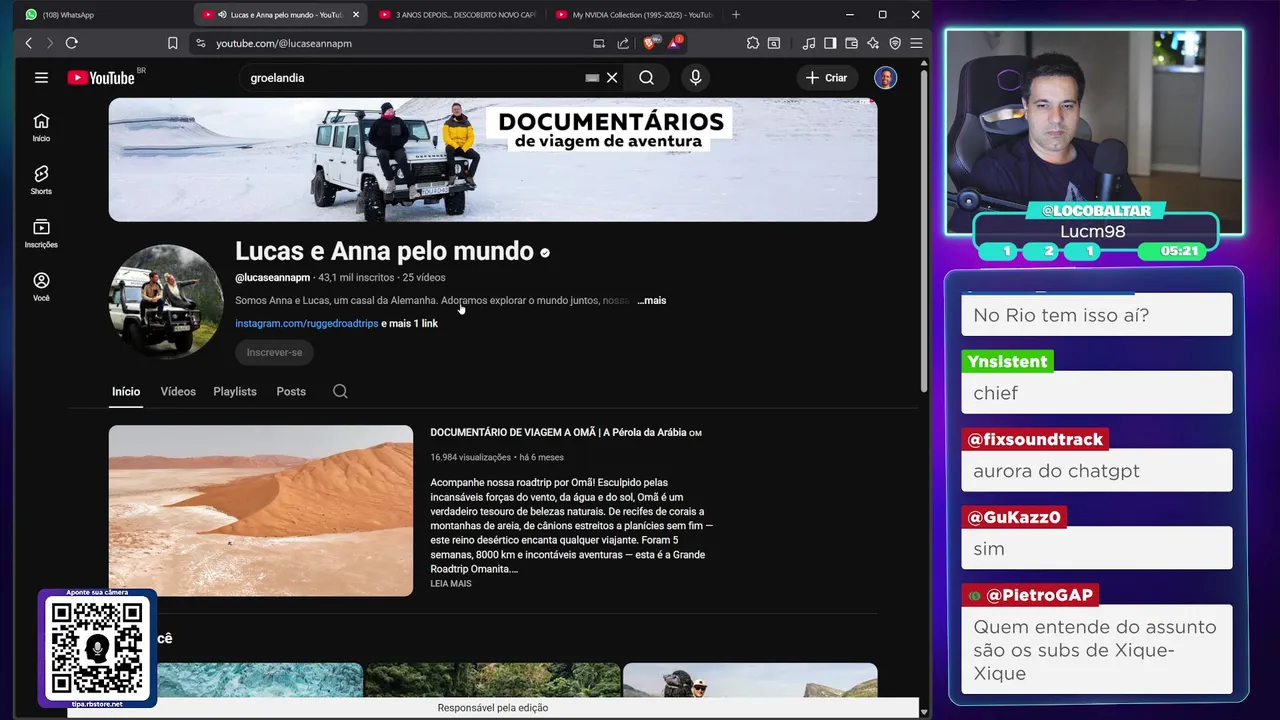Open the on-screen keyboard in search box
The height and width of the screenshot is (720, 1280).
click(592, 77)
